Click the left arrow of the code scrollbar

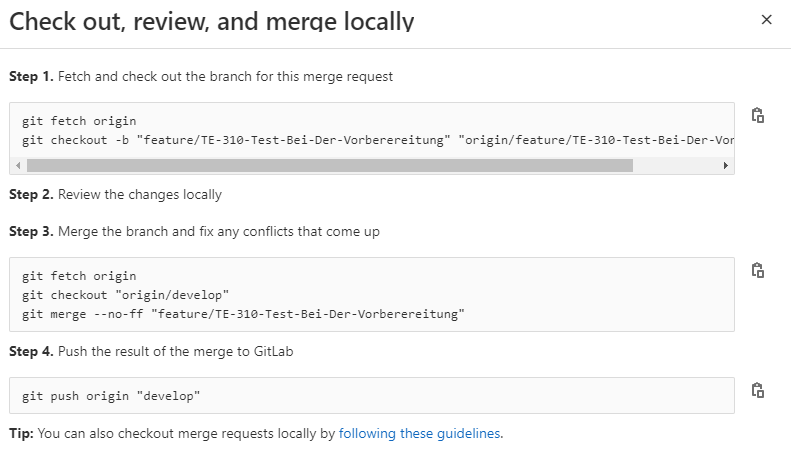pyautogui.click(x=18, y=165)
